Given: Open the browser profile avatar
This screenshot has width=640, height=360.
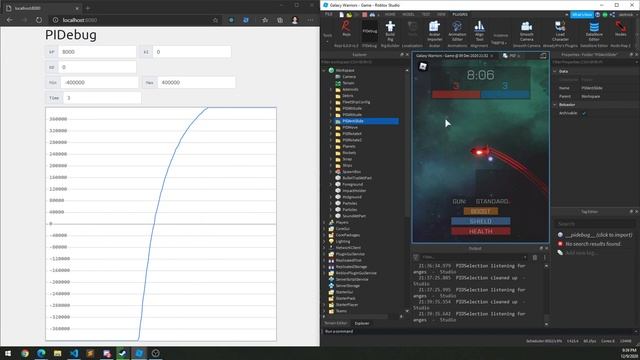Looking at the screenshot, I should (295, 20).
